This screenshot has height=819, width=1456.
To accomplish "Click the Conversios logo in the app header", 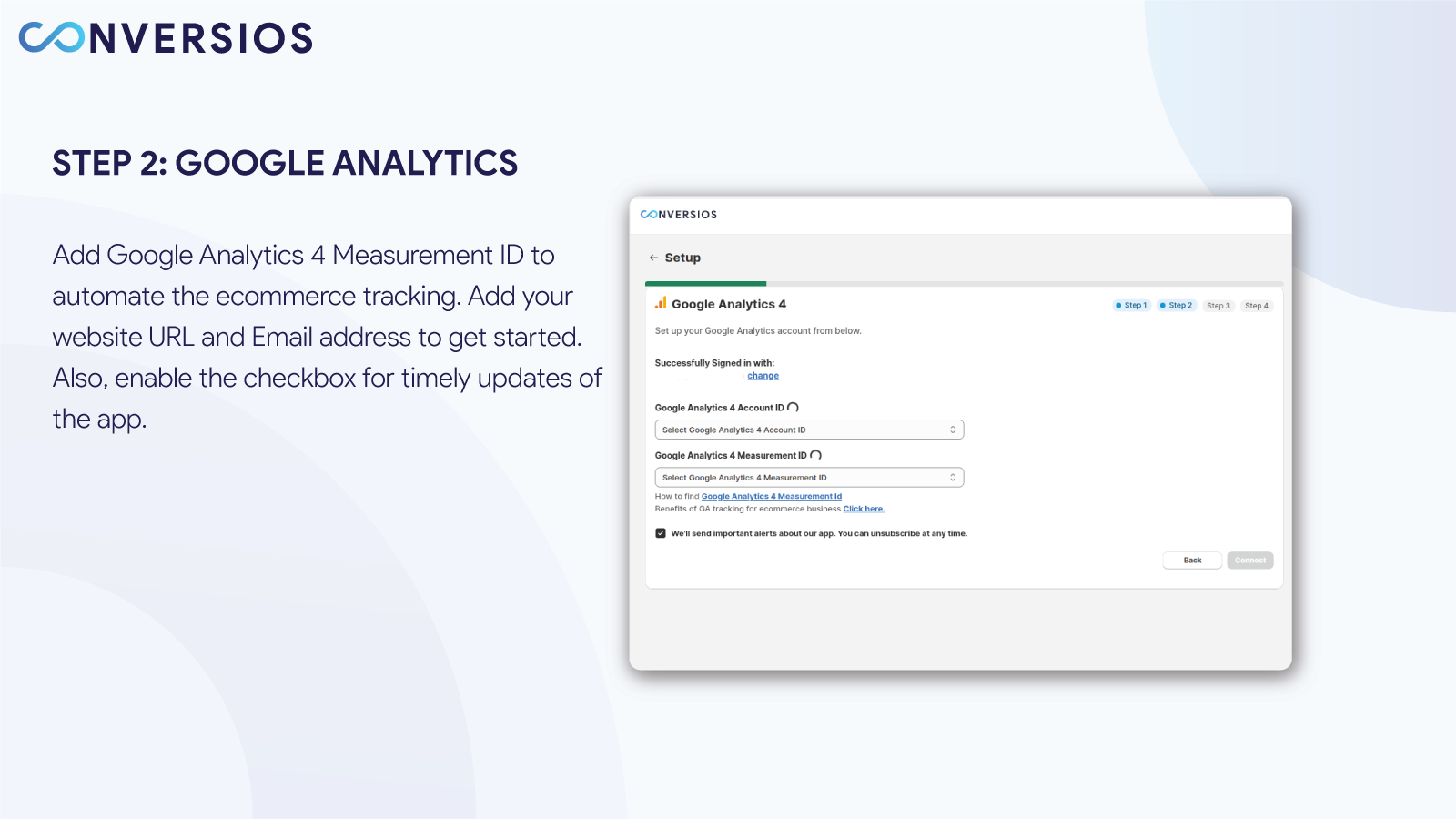I will point(679,215).
